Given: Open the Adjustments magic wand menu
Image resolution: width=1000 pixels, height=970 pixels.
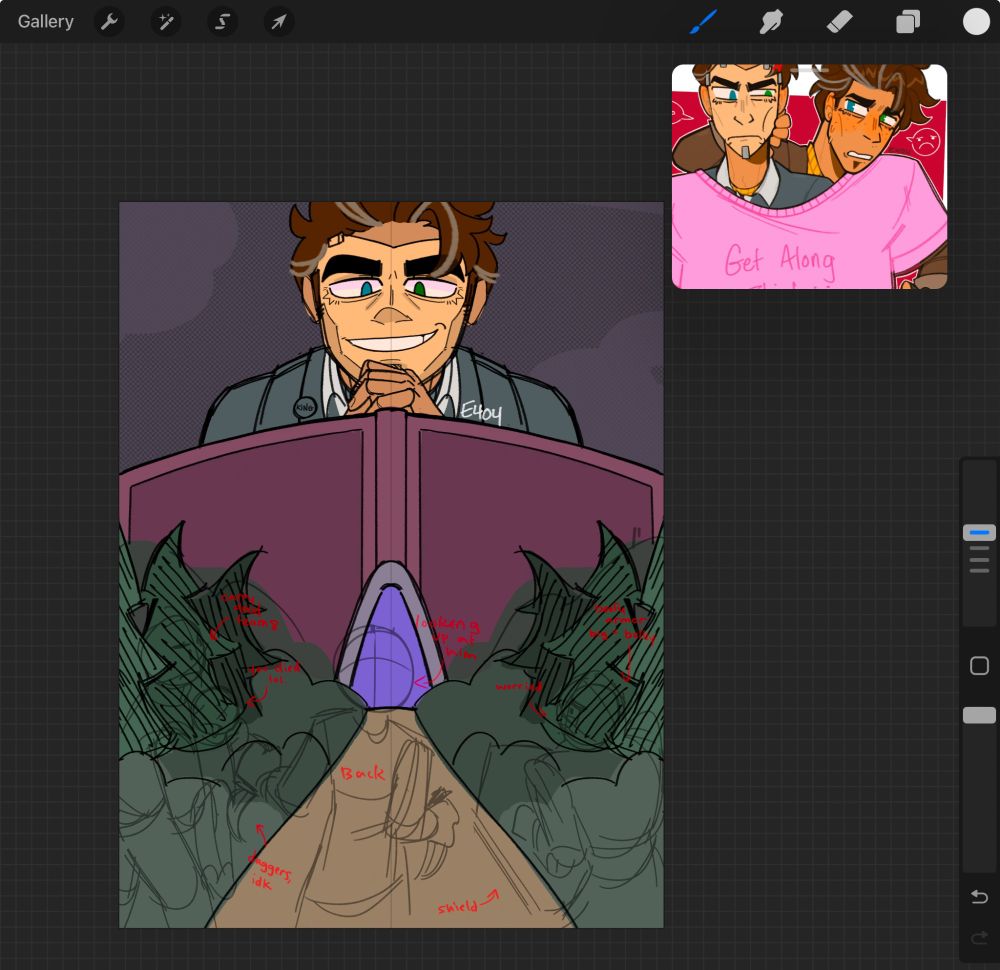Looking at the screenshot, I should pos(166,22).
